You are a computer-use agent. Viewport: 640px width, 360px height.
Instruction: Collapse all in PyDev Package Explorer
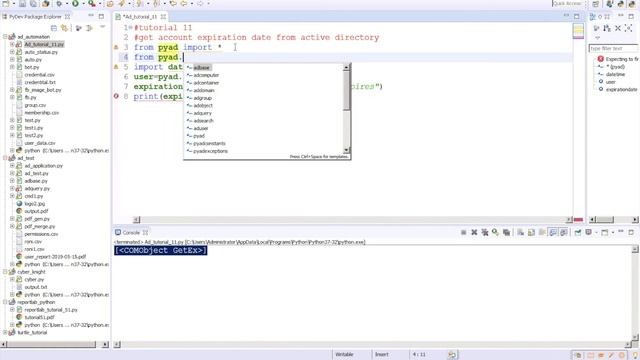54,28
